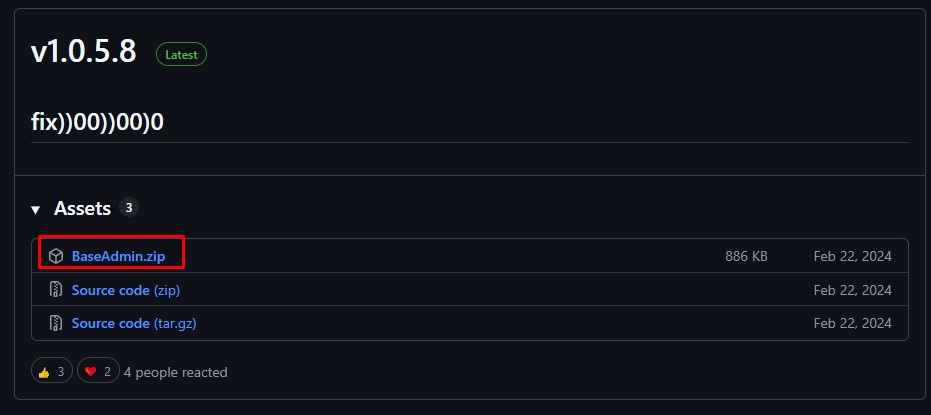Click the zip file icon beside Source code (zip)
This screenshot has width=931, height=415.
pyautogui.click(x=56, y=290)
